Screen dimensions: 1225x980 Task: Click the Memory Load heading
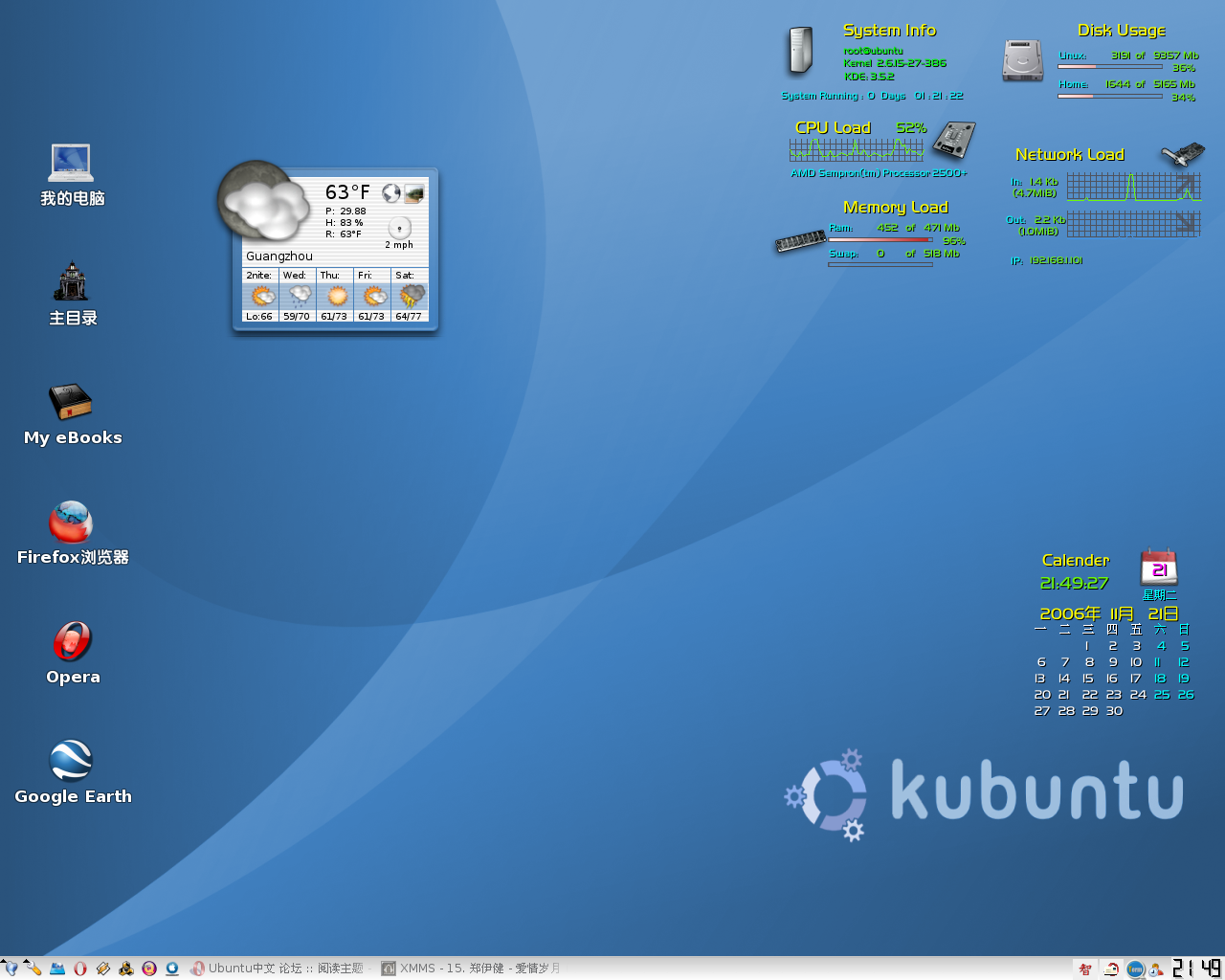click(x=895, y=208)
